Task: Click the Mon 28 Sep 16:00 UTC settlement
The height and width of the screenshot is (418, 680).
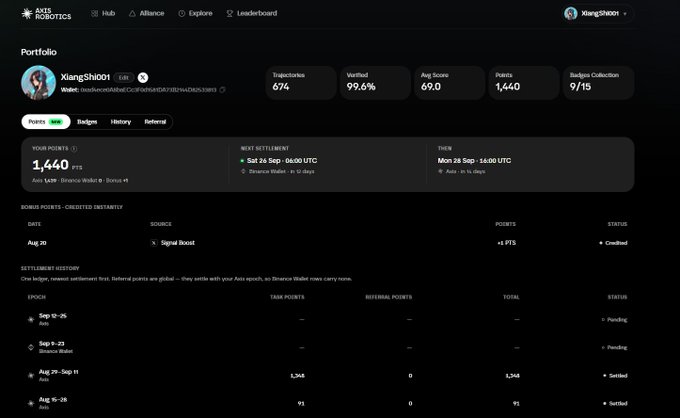Action: pos(474,160)
